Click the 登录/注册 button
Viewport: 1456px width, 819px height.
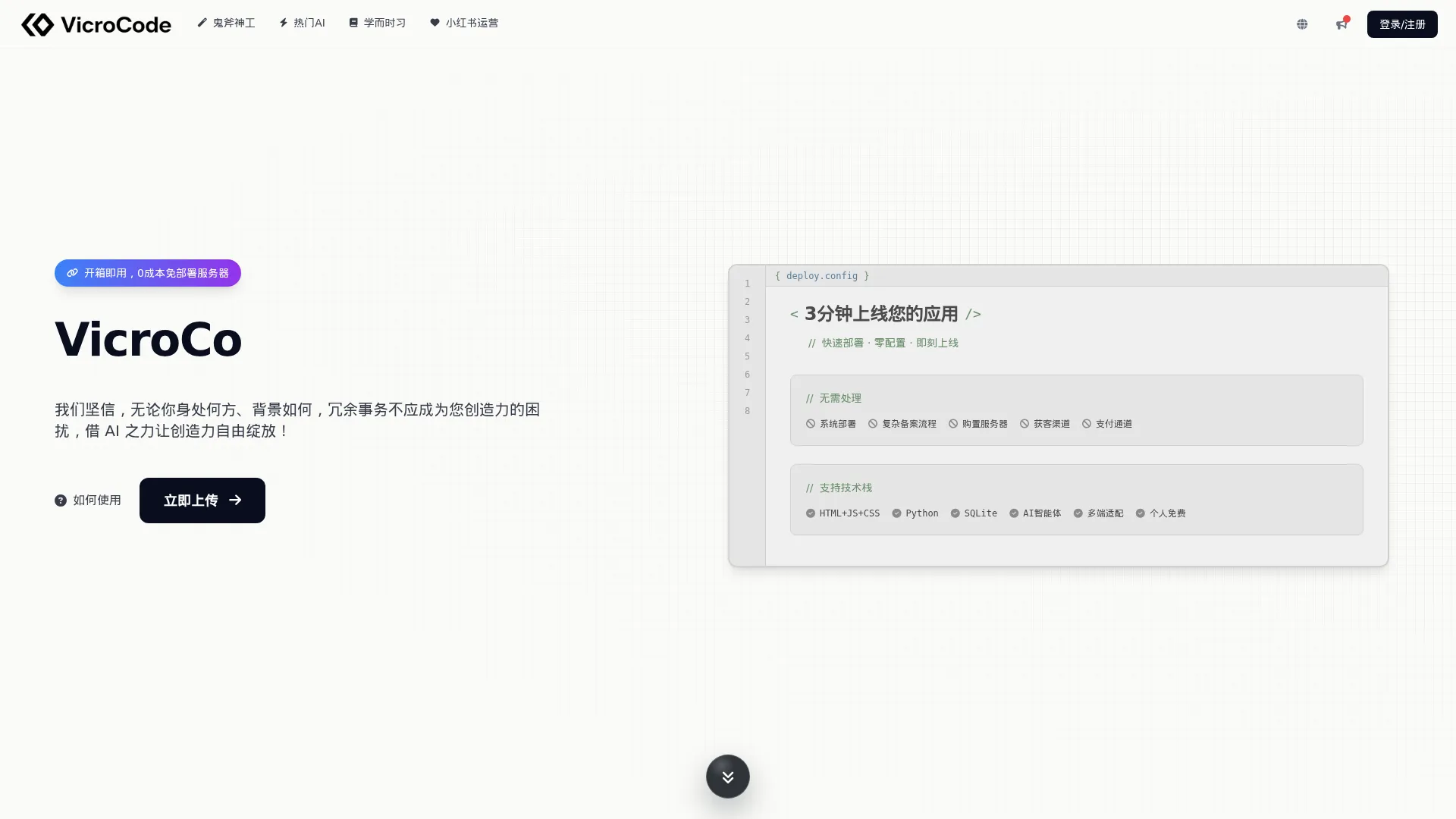(1402, 24)
